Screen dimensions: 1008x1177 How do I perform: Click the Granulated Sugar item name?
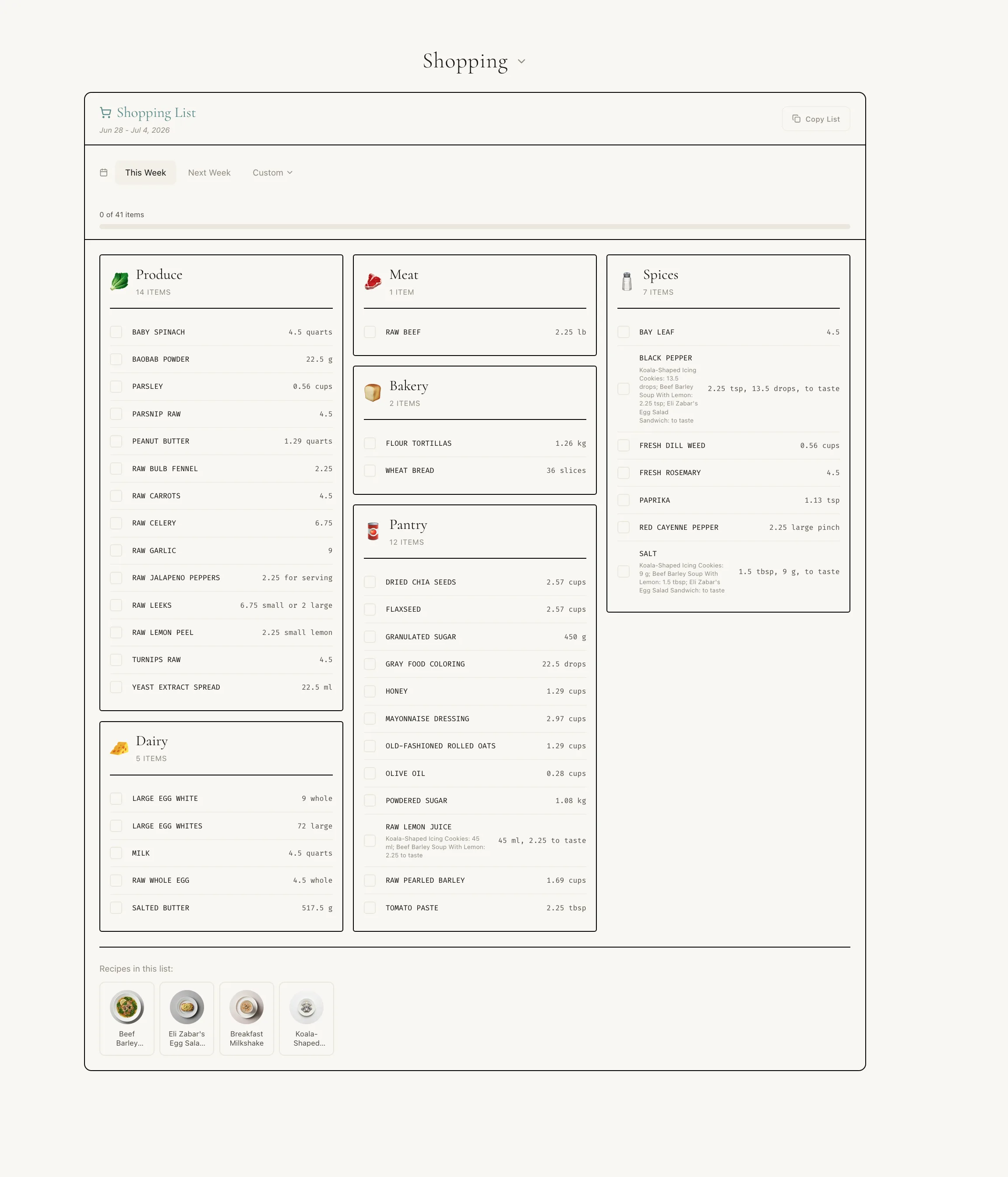pos(420,637)
